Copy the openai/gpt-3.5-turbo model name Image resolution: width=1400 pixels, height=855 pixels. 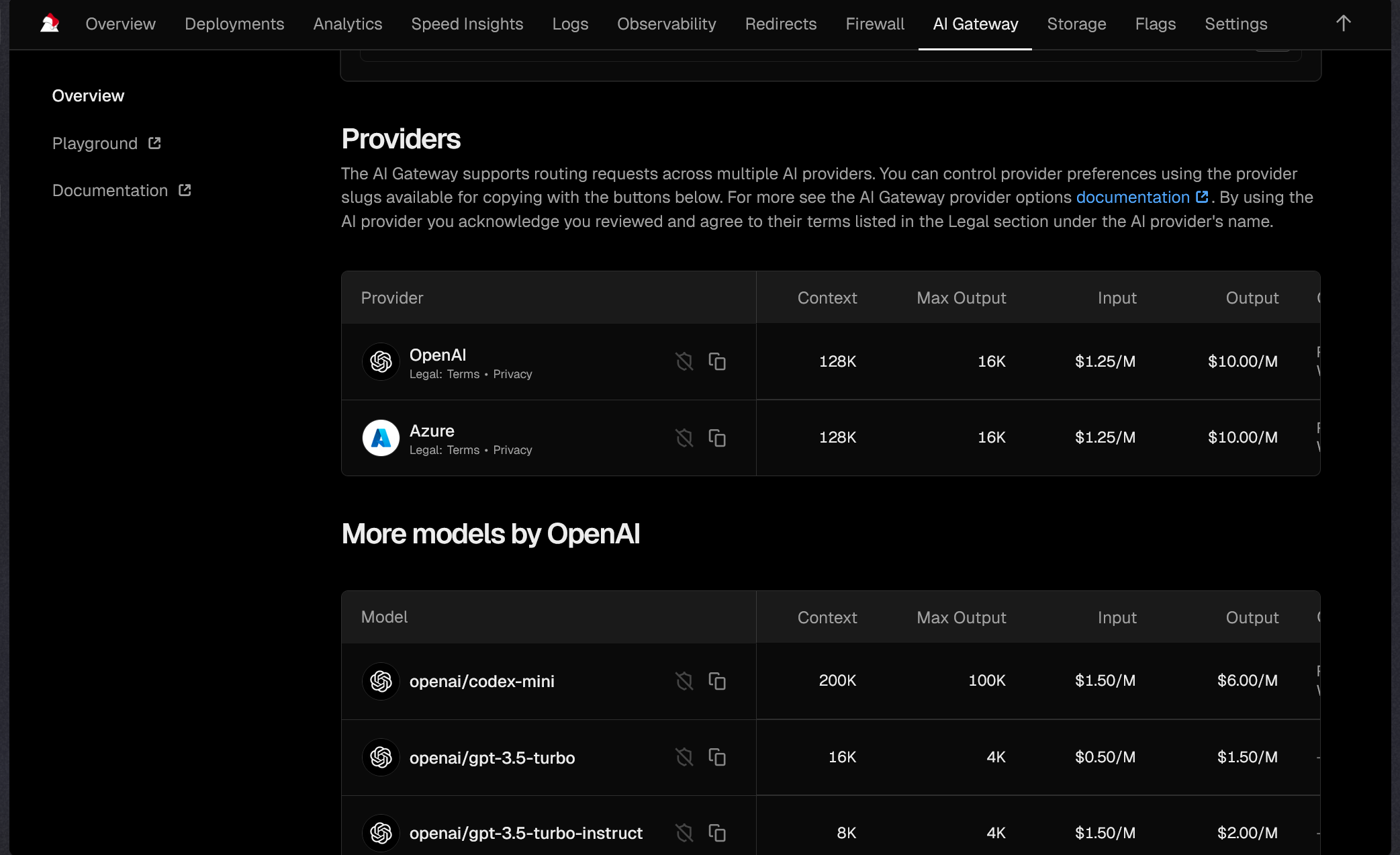(717, 757)
